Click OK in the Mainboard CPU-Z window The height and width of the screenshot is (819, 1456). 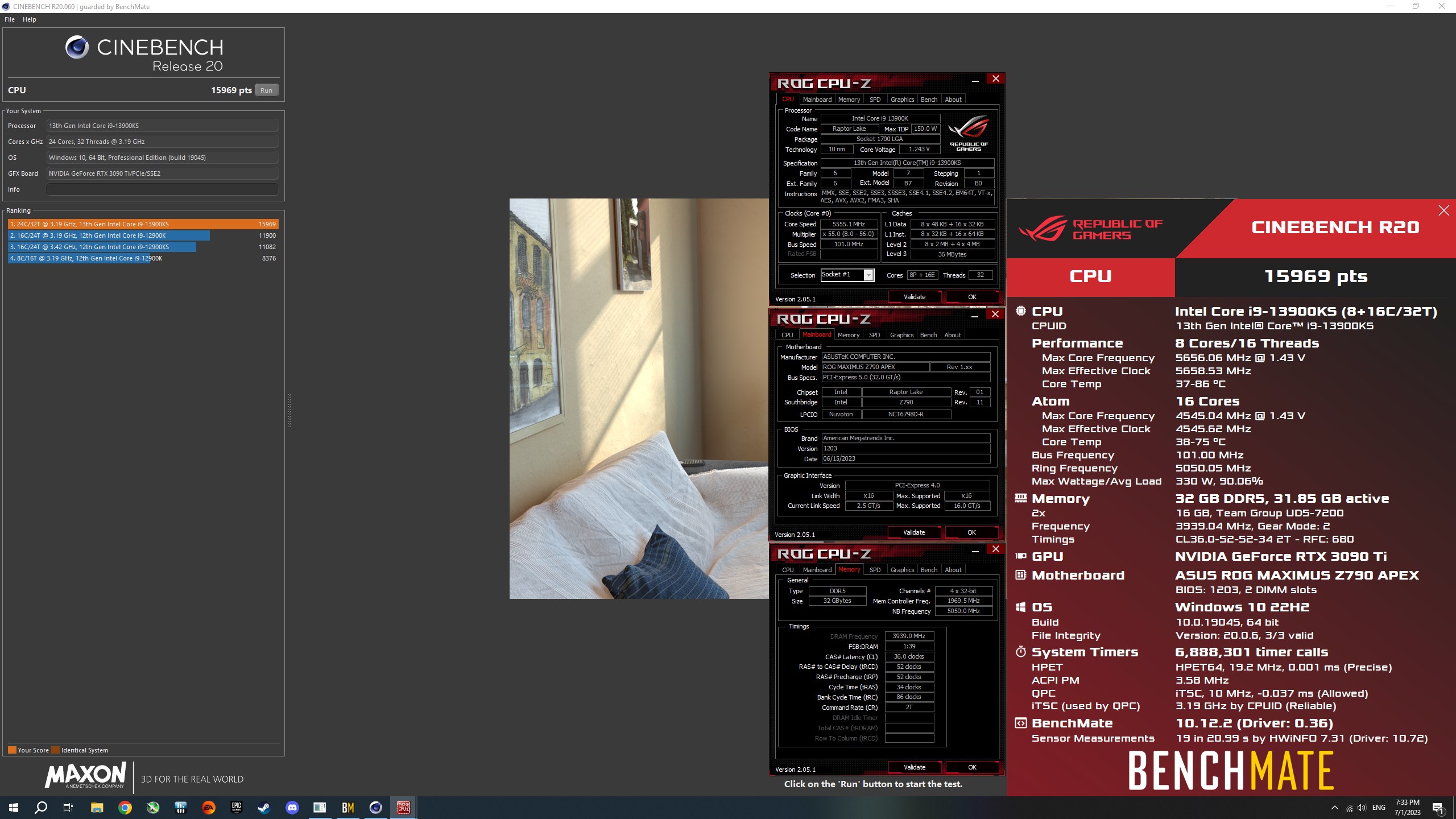[971, 532]
